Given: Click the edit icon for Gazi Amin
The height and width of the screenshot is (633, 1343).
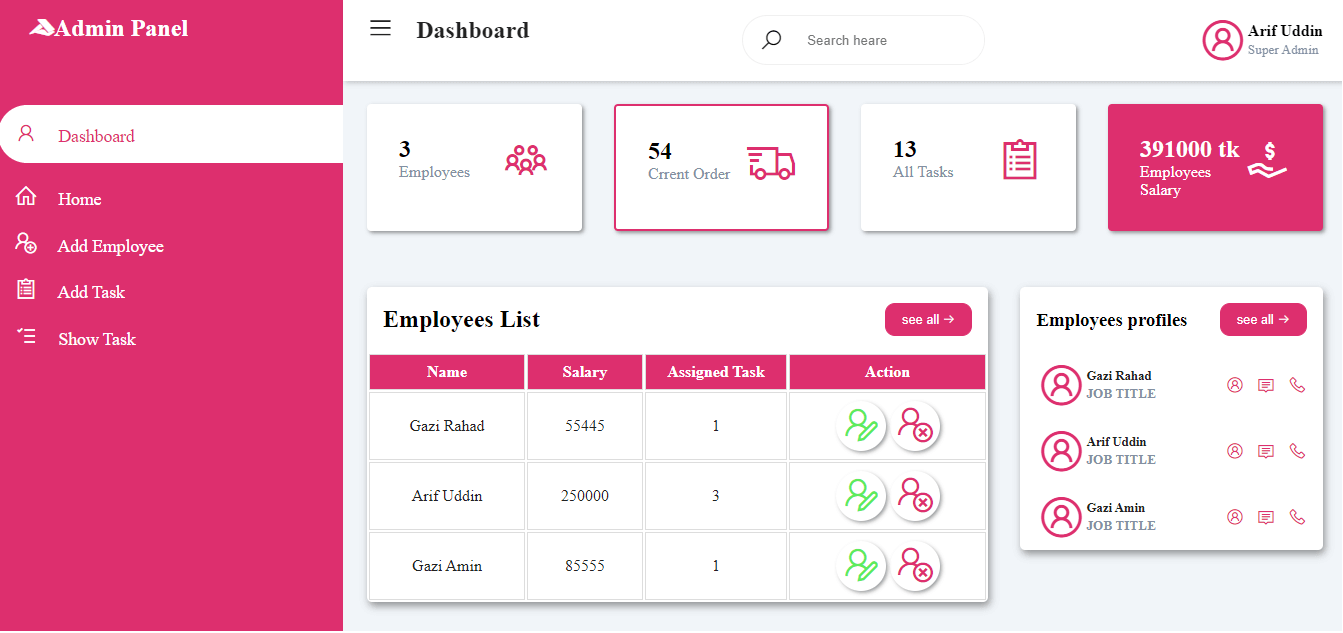Looking at the screenshot, I should (861, 566).
